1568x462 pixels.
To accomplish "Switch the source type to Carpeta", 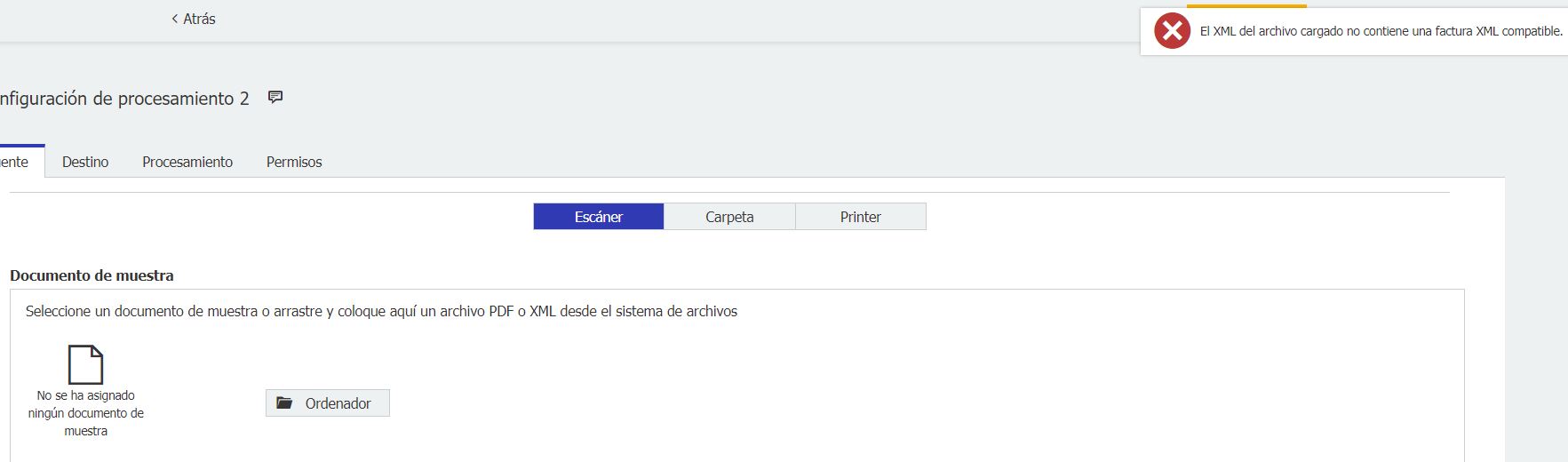I will [729, 217].
